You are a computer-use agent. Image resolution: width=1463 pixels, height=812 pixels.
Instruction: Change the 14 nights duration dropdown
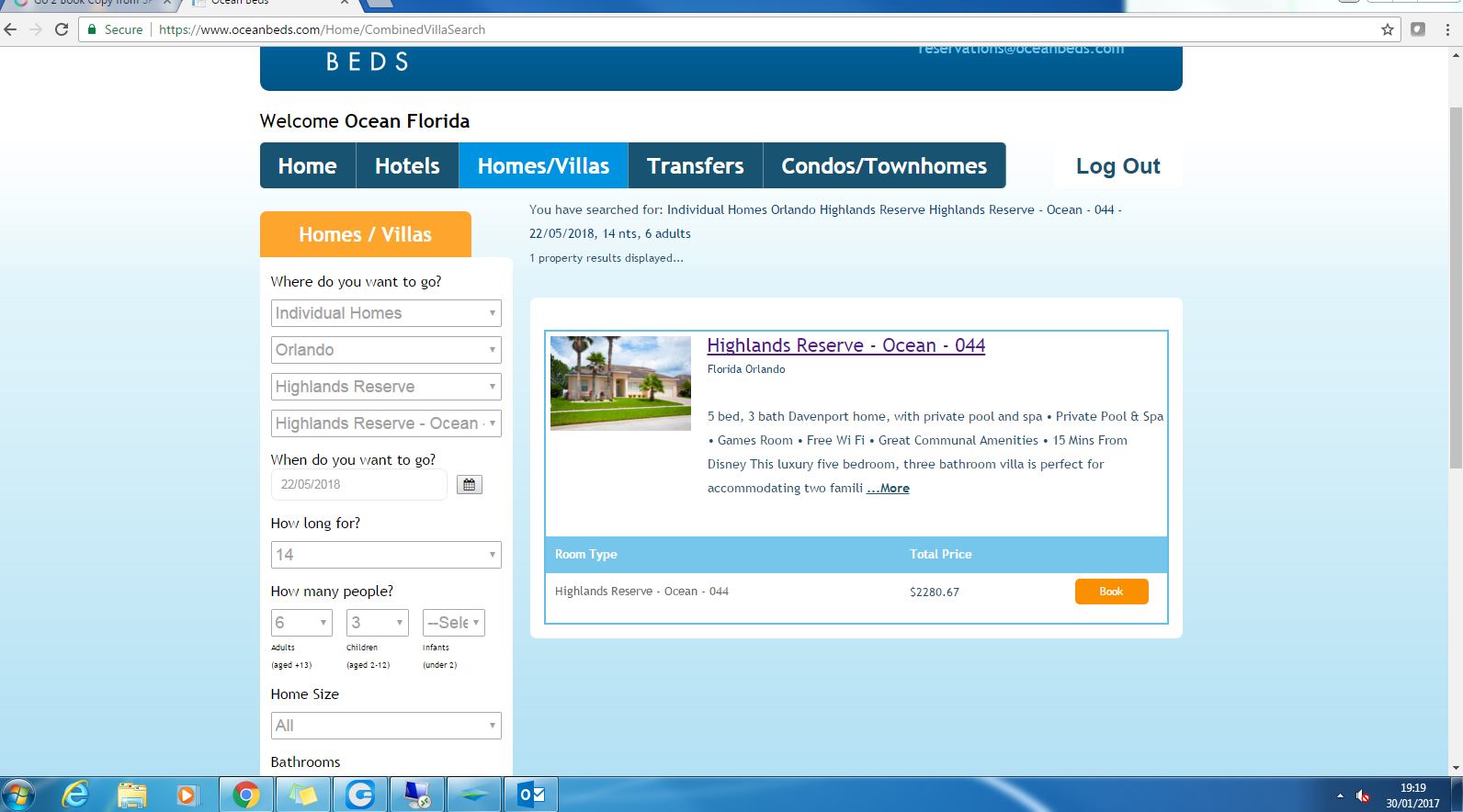point(386,555)
